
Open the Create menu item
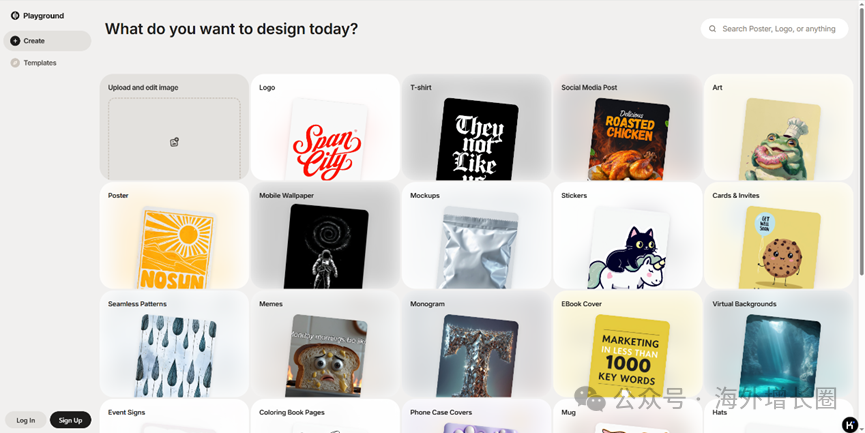point(47,41)
